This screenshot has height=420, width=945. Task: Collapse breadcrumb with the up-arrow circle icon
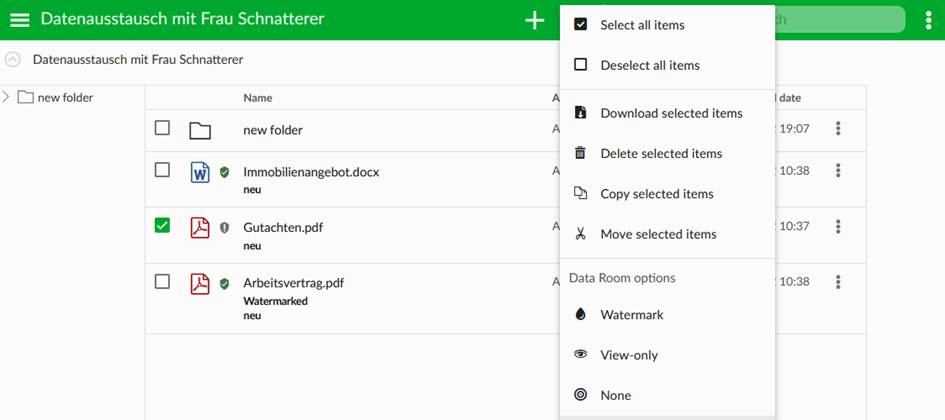[13, 59]
